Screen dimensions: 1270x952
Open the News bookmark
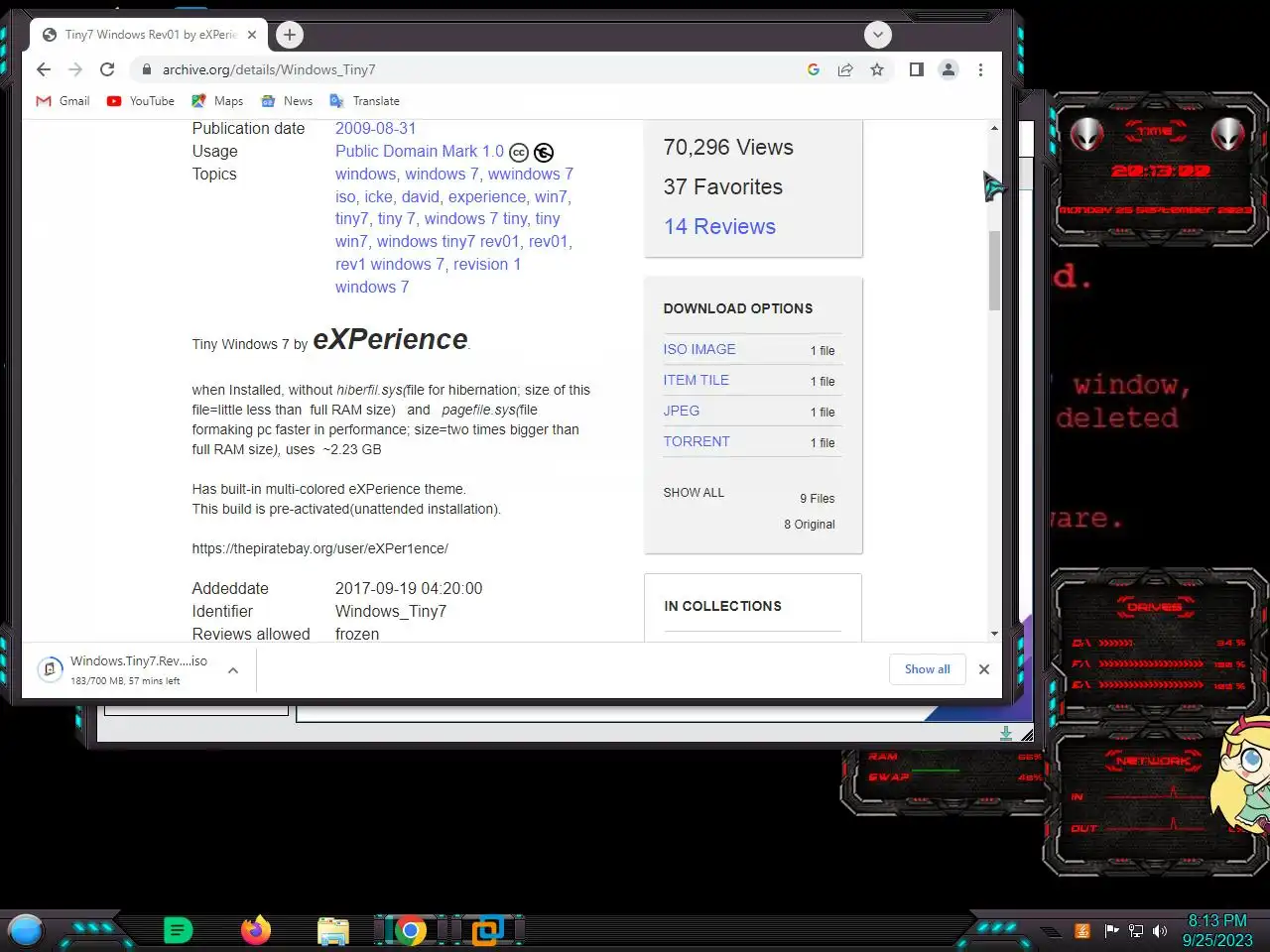[287, 101]
